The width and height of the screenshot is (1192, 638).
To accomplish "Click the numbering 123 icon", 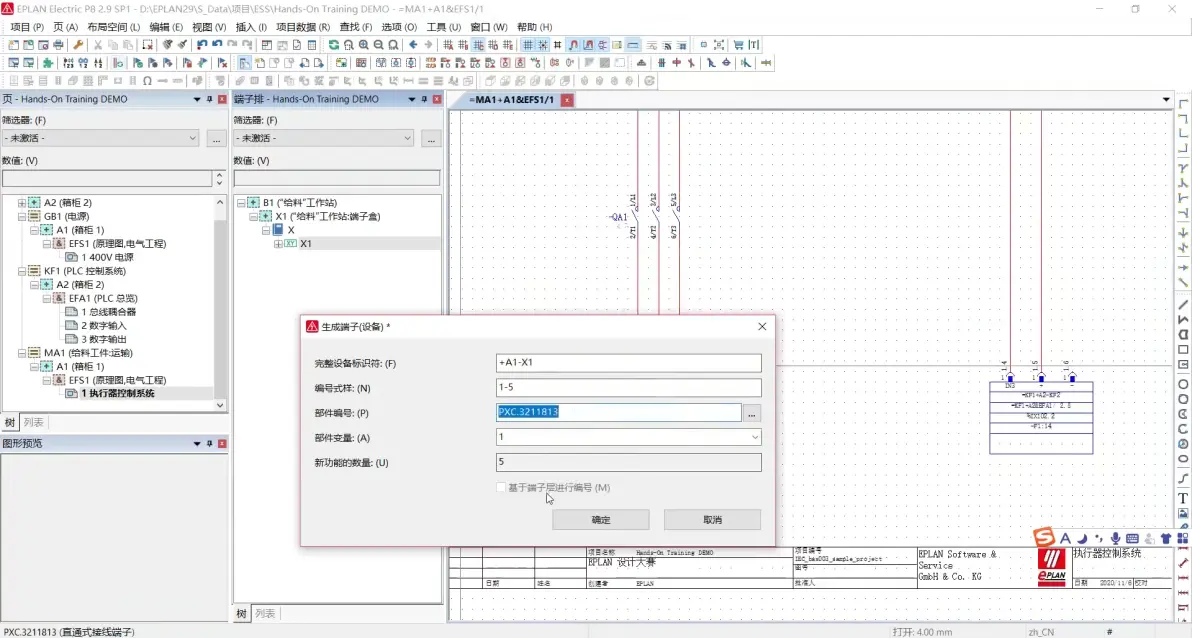I will 68,62.
